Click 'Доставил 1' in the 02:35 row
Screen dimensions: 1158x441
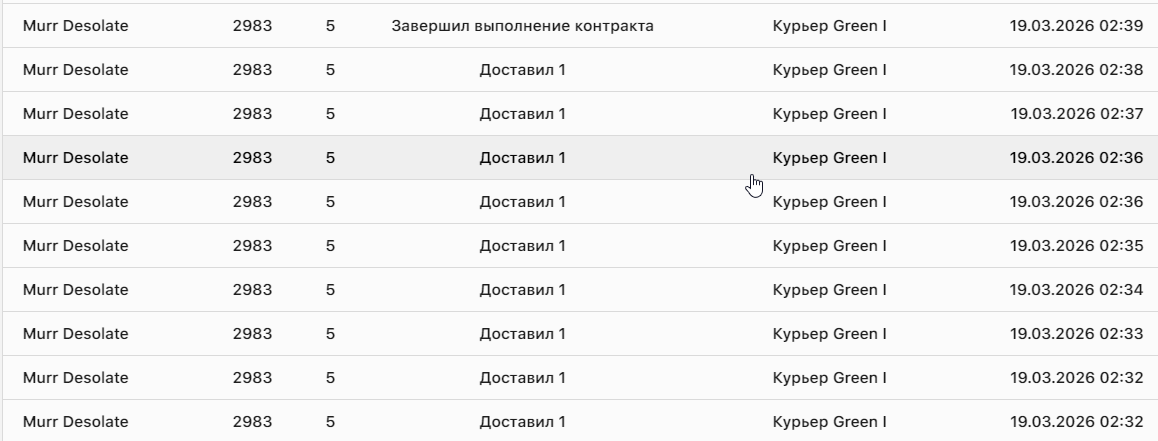[522, 246]
